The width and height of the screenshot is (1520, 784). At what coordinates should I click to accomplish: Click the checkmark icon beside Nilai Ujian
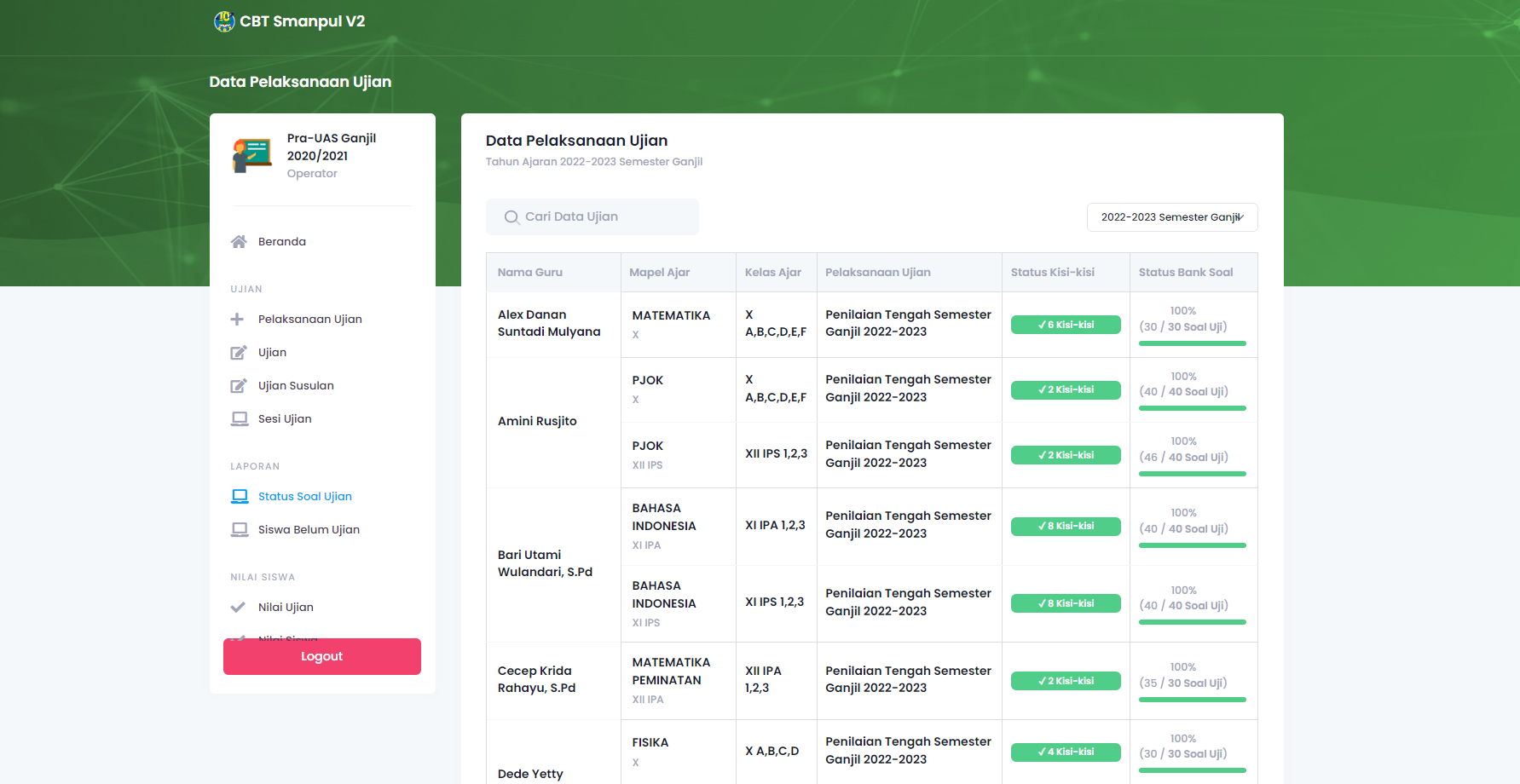pyautogui.click(x=238, y=608)
